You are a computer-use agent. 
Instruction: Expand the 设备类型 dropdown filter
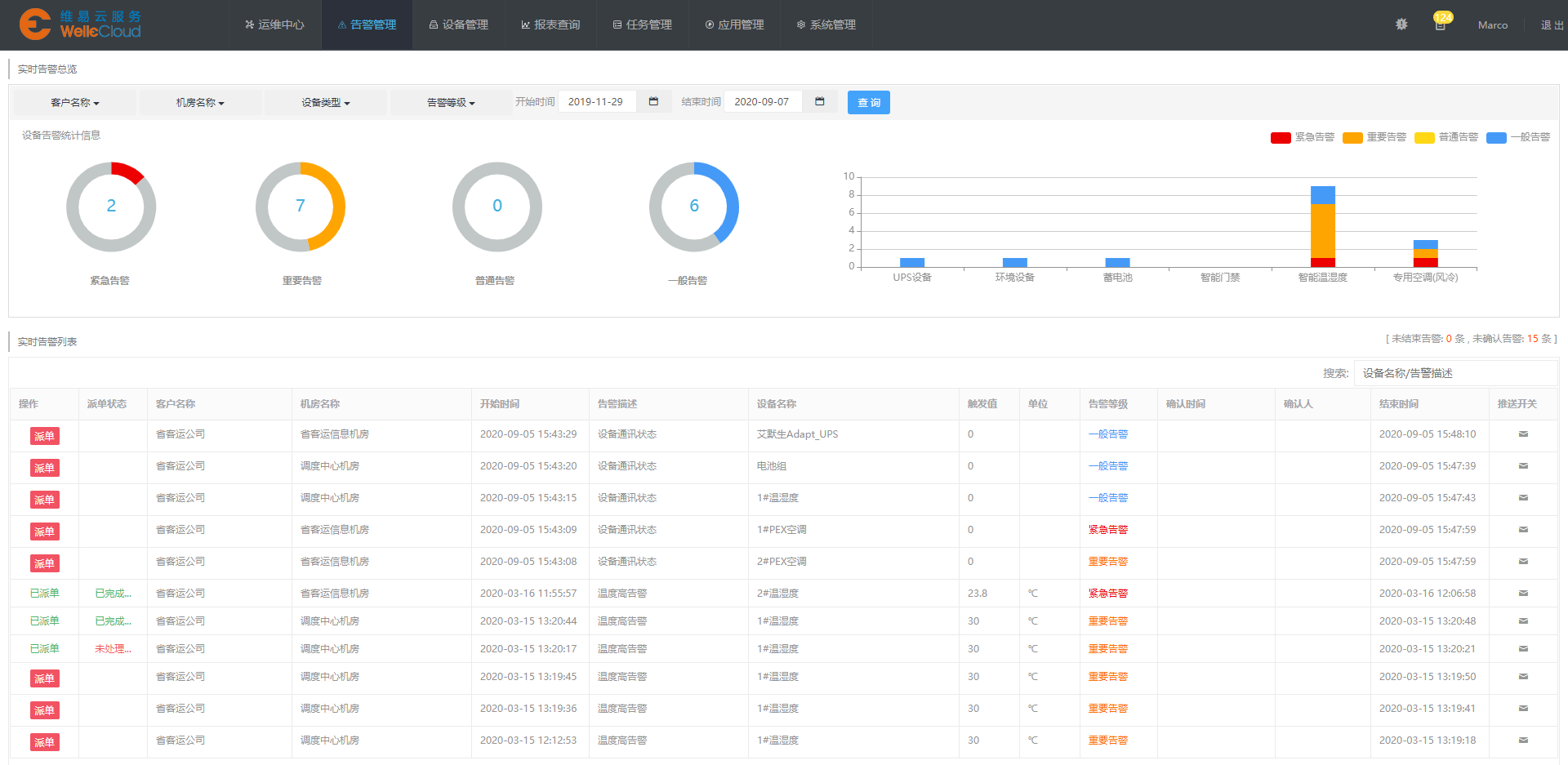point(325,103)
